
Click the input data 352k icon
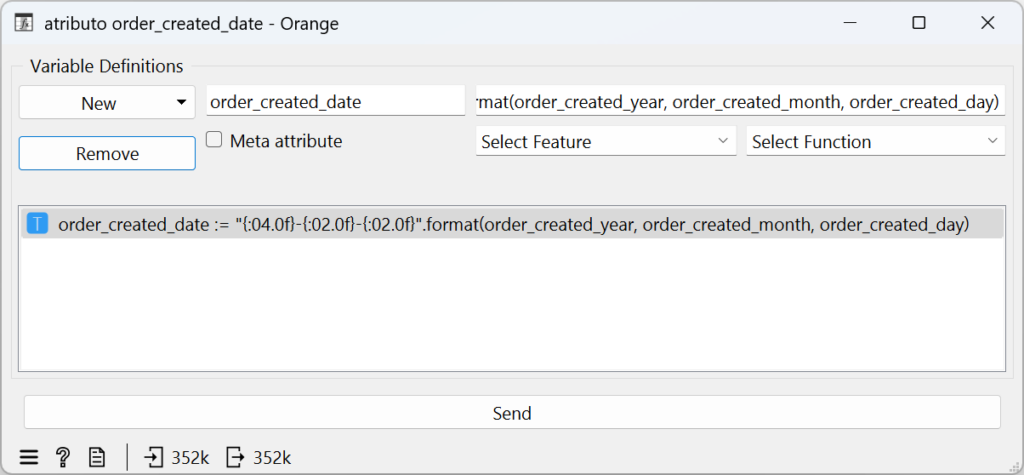153,457
